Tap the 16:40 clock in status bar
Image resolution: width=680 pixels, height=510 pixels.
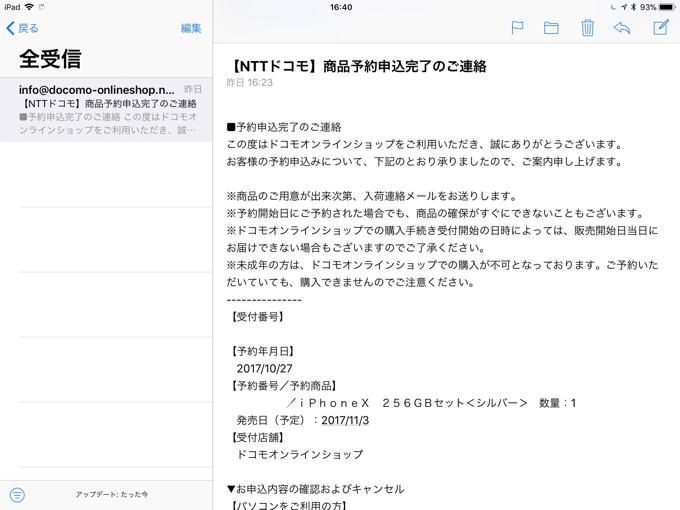coord(341,7)
